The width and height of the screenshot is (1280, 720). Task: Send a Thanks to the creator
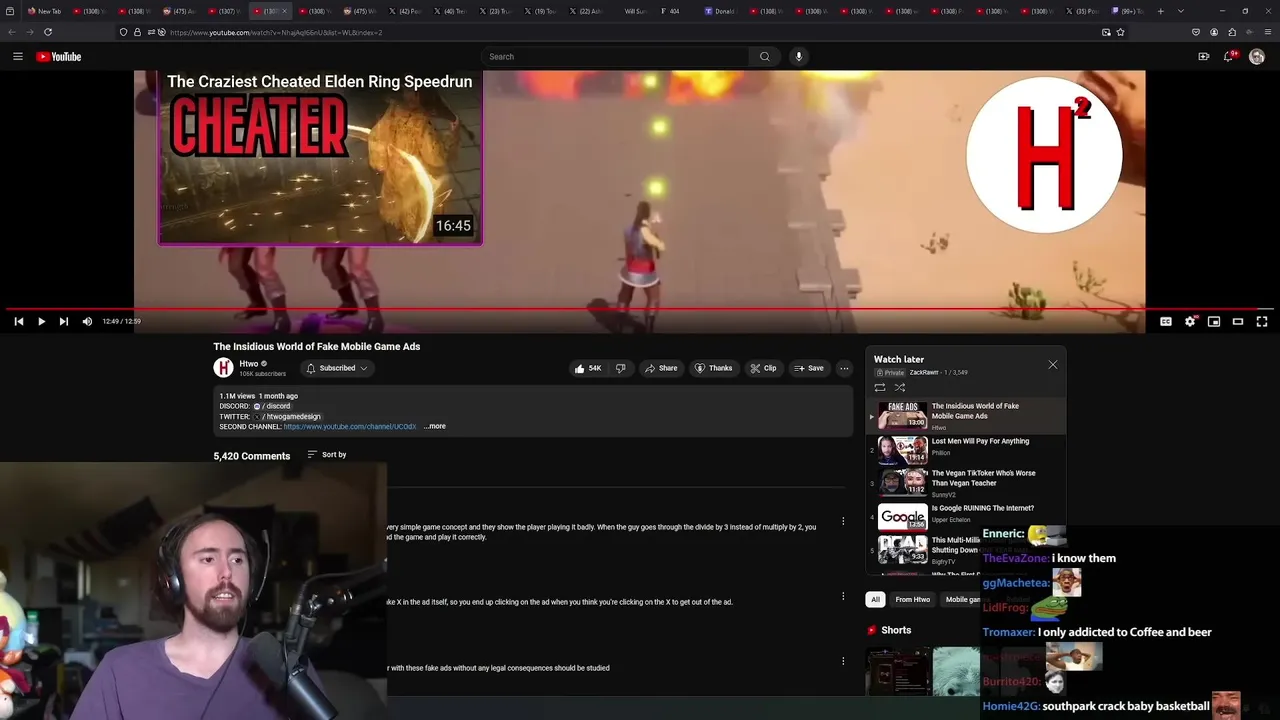714,368
